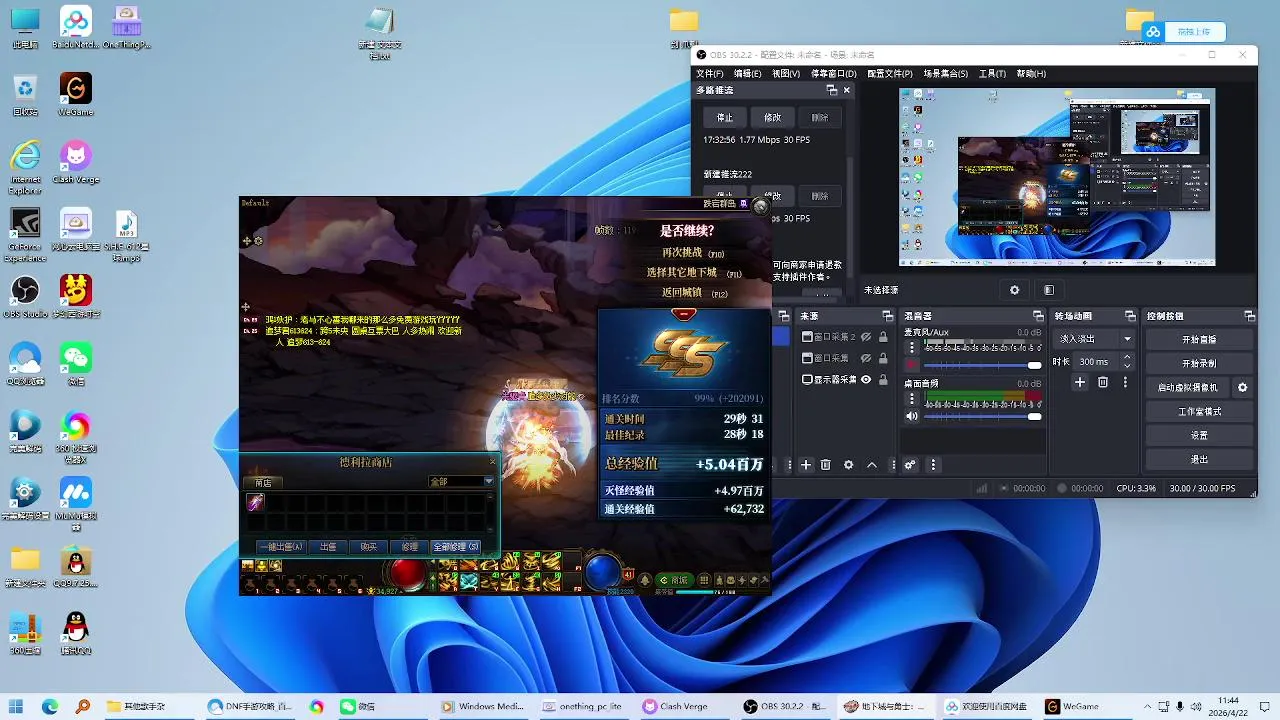
Task: Open 停靠窗口(D) menu in OBS
Action: [834, 73]
